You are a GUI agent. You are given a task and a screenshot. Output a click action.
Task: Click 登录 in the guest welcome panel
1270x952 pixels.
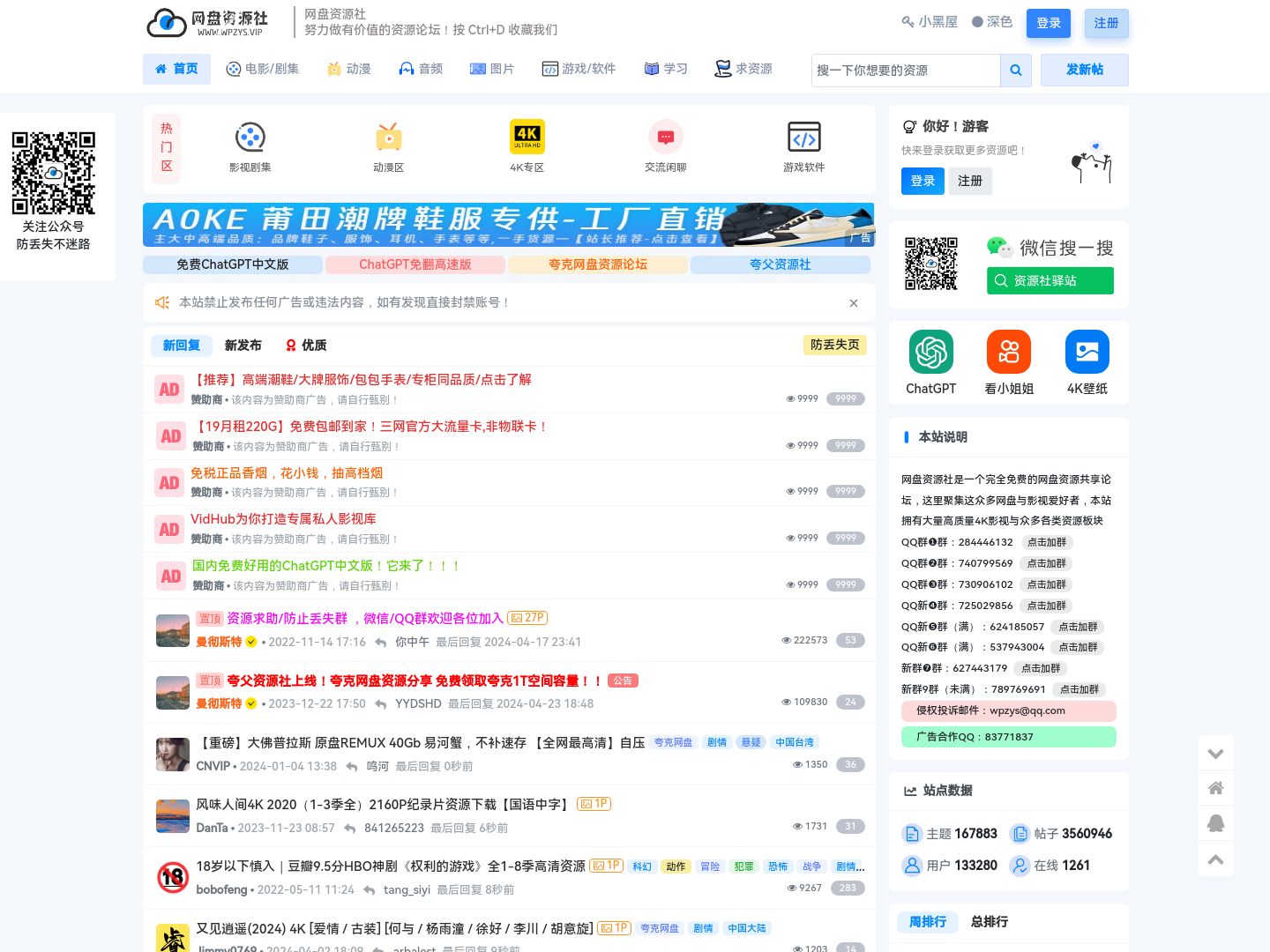(x=923, y=181)
